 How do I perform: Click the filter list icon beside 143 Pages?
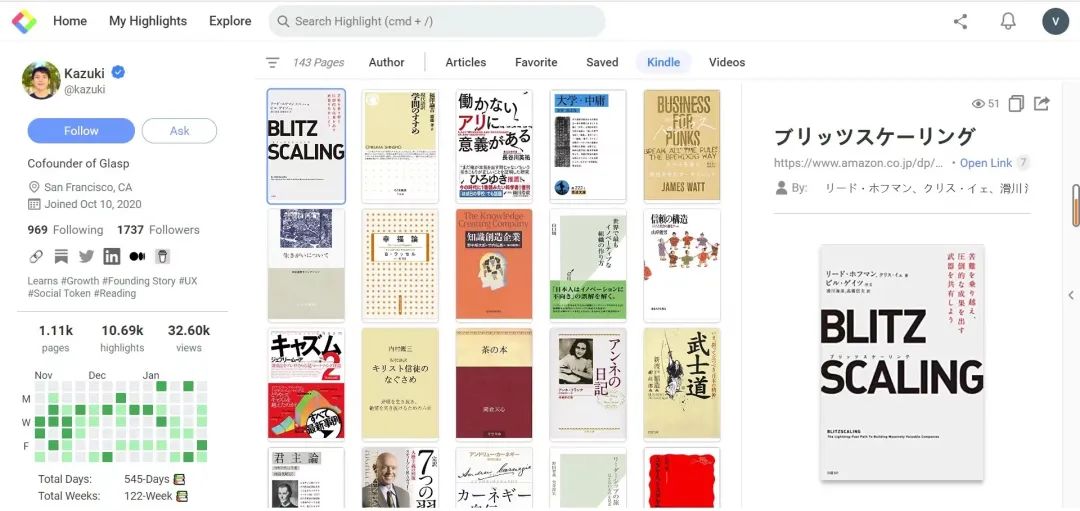pyautogui.click(x=273, y=63)
